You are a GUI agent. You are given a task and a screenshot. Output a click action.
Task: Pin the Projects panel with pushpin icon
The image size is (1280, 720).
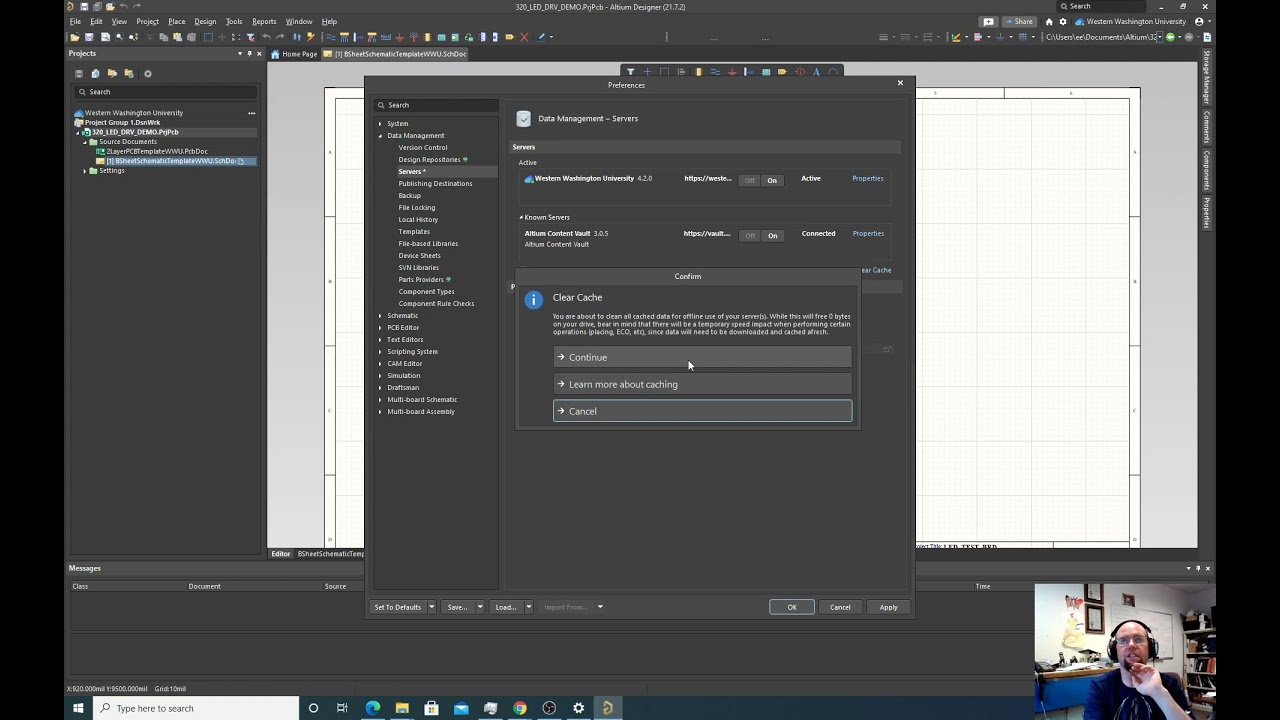tap(249, 53)
